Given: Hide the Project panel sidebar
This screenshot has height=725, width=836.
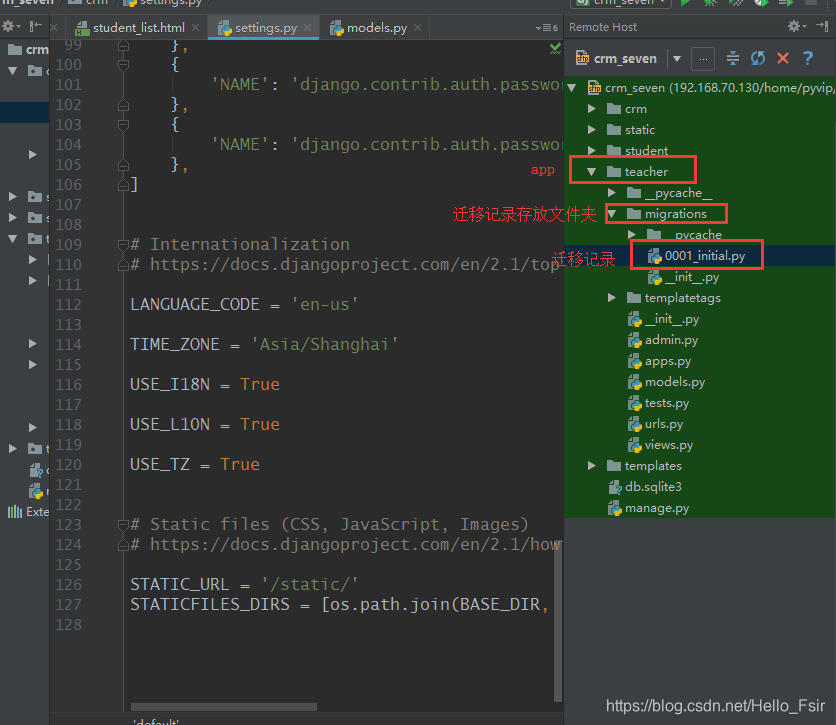Looking at the screenshot, I should (x=36, y=26).
